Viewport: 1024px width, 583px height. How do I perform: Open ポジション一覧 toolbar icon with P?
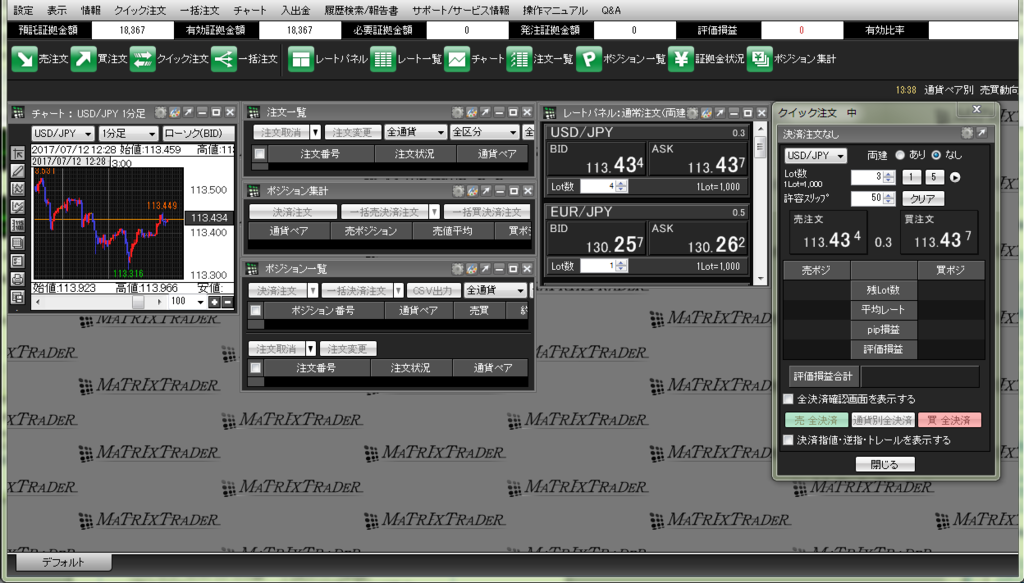[589, 59]
